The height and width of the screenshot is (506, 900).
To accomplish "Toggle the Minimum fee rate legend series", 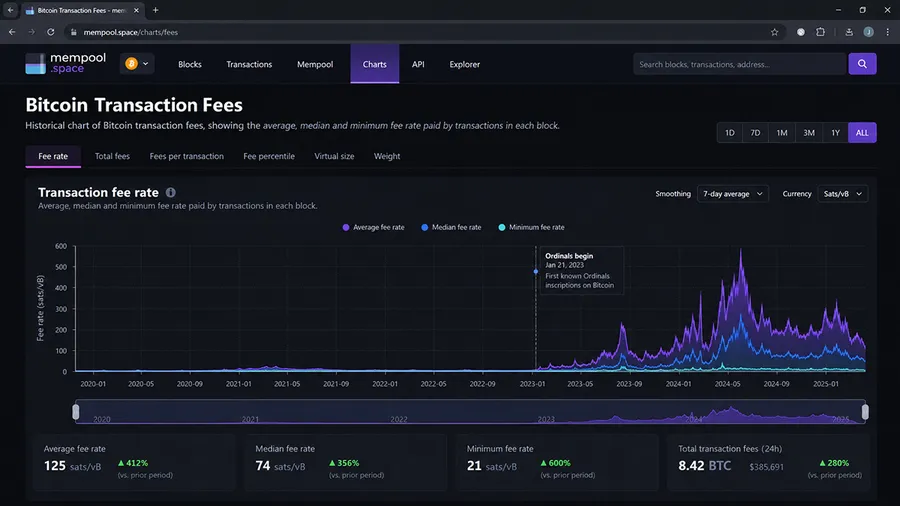I will click(x=531, y=227).
